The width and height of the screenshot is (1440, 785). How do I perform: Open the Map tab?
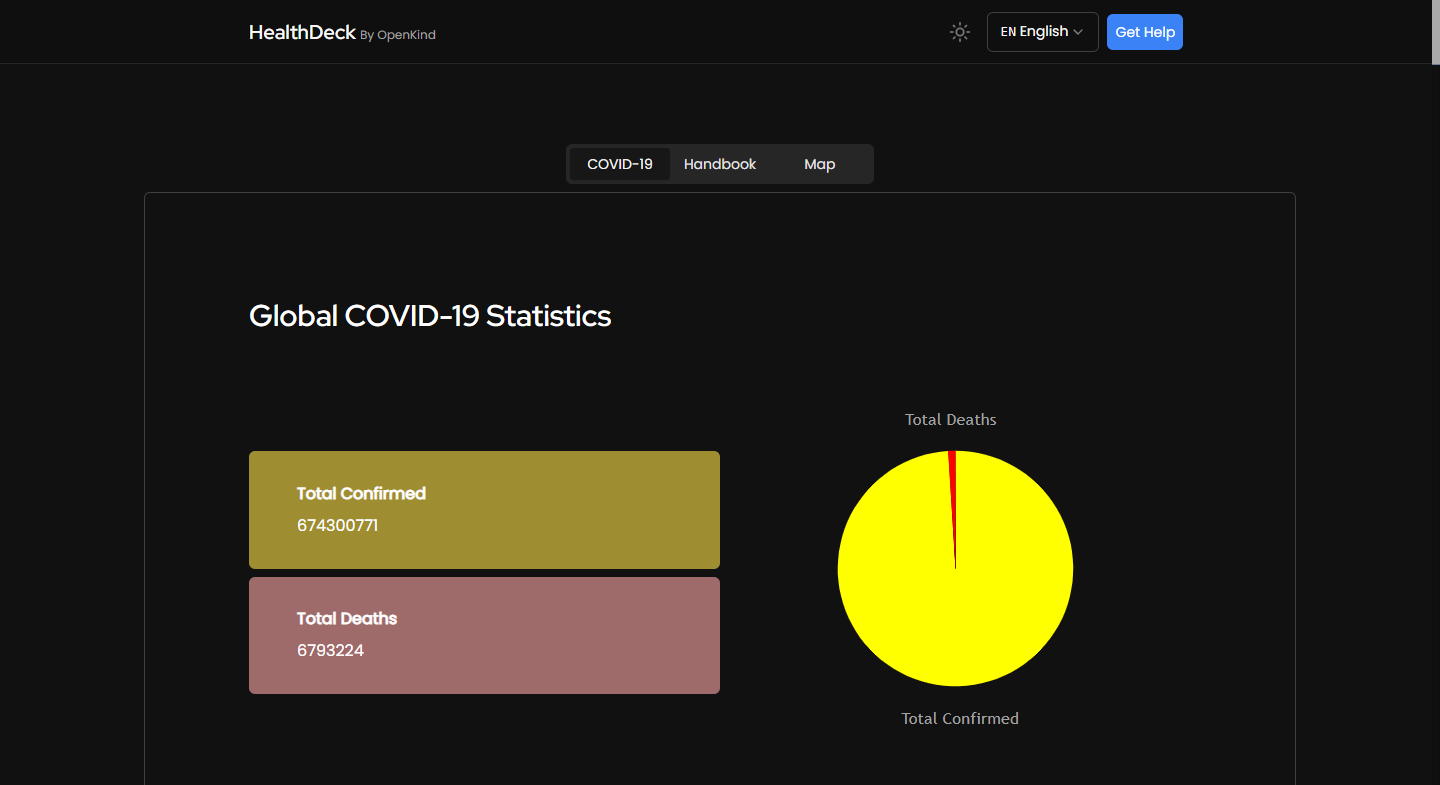tap(820, 164)
